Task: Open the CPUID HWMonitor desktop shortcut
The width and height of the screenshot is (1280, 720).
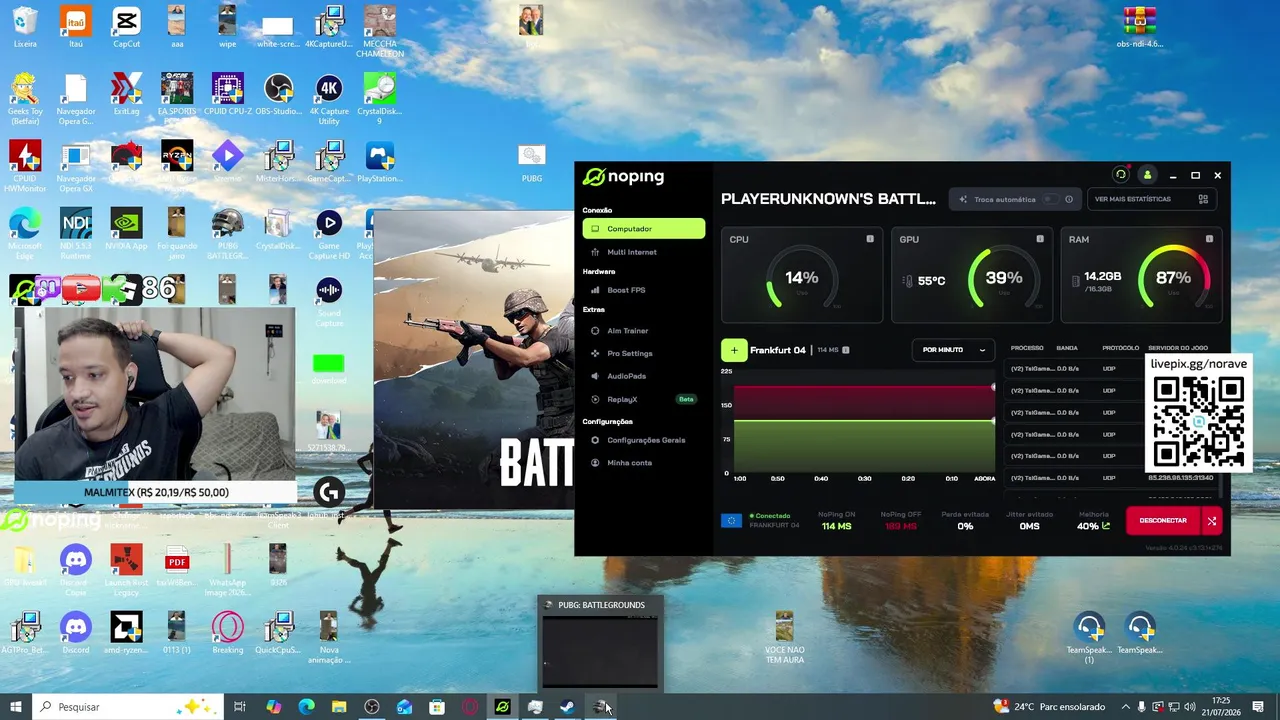Action: point(25,167)
